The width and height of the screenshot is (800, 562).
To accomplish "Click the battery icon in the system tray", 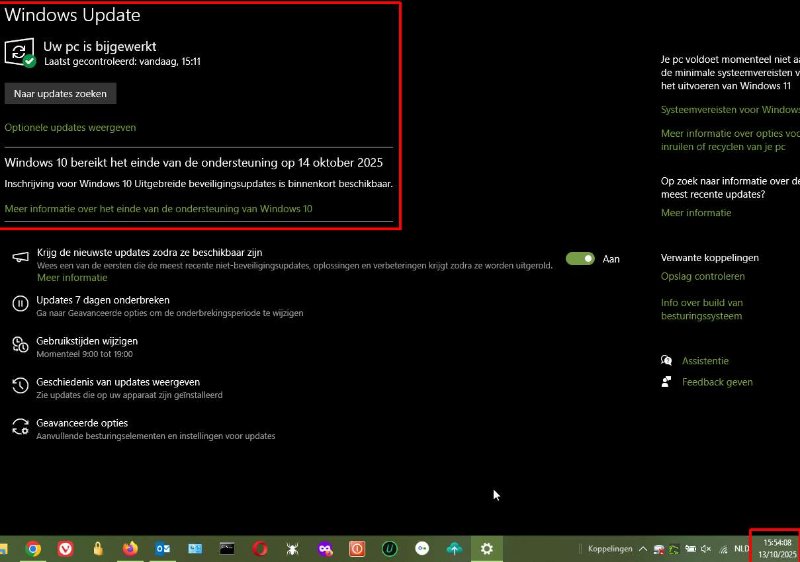I will point(690,549).
